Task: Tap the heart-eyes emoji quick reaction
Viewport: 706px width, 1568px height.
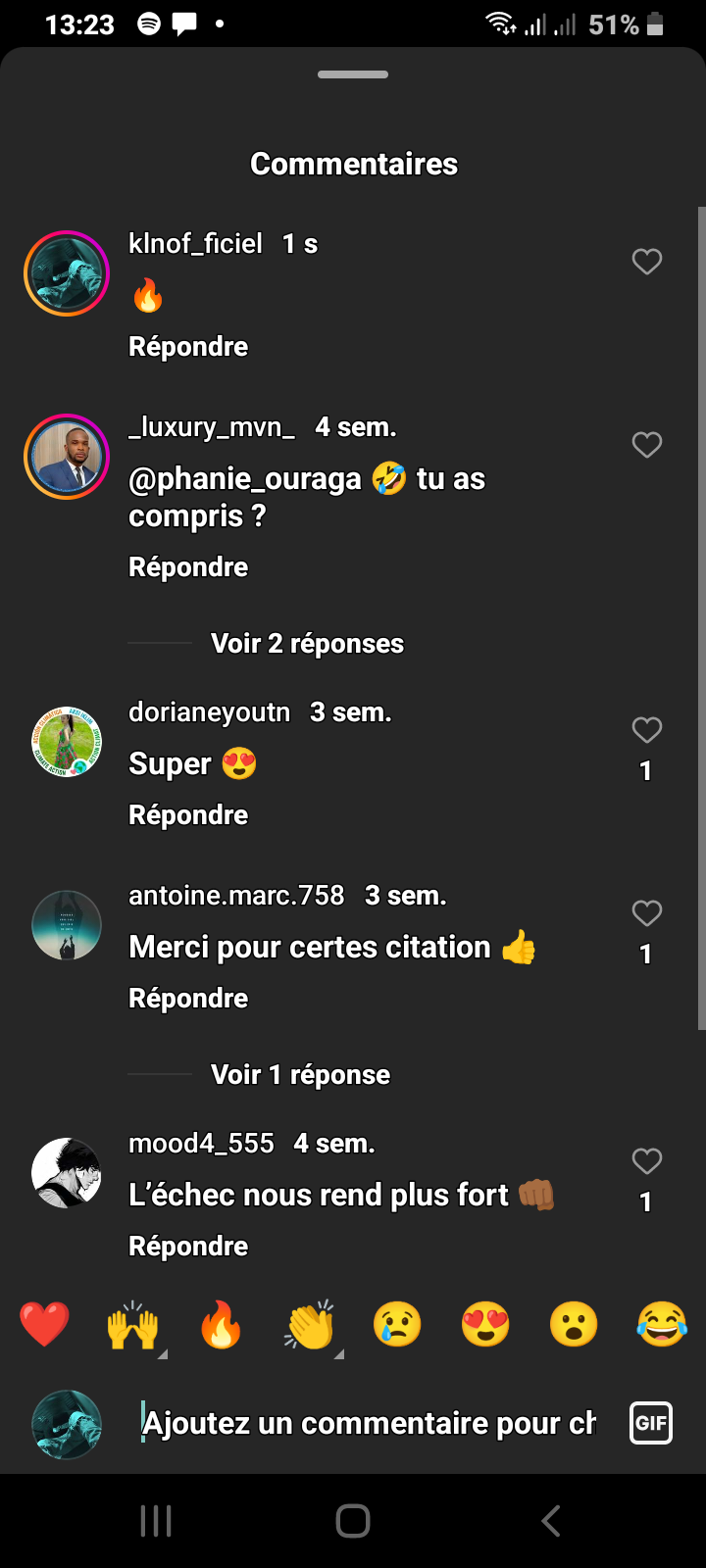Action: [x=485, y=1325]
